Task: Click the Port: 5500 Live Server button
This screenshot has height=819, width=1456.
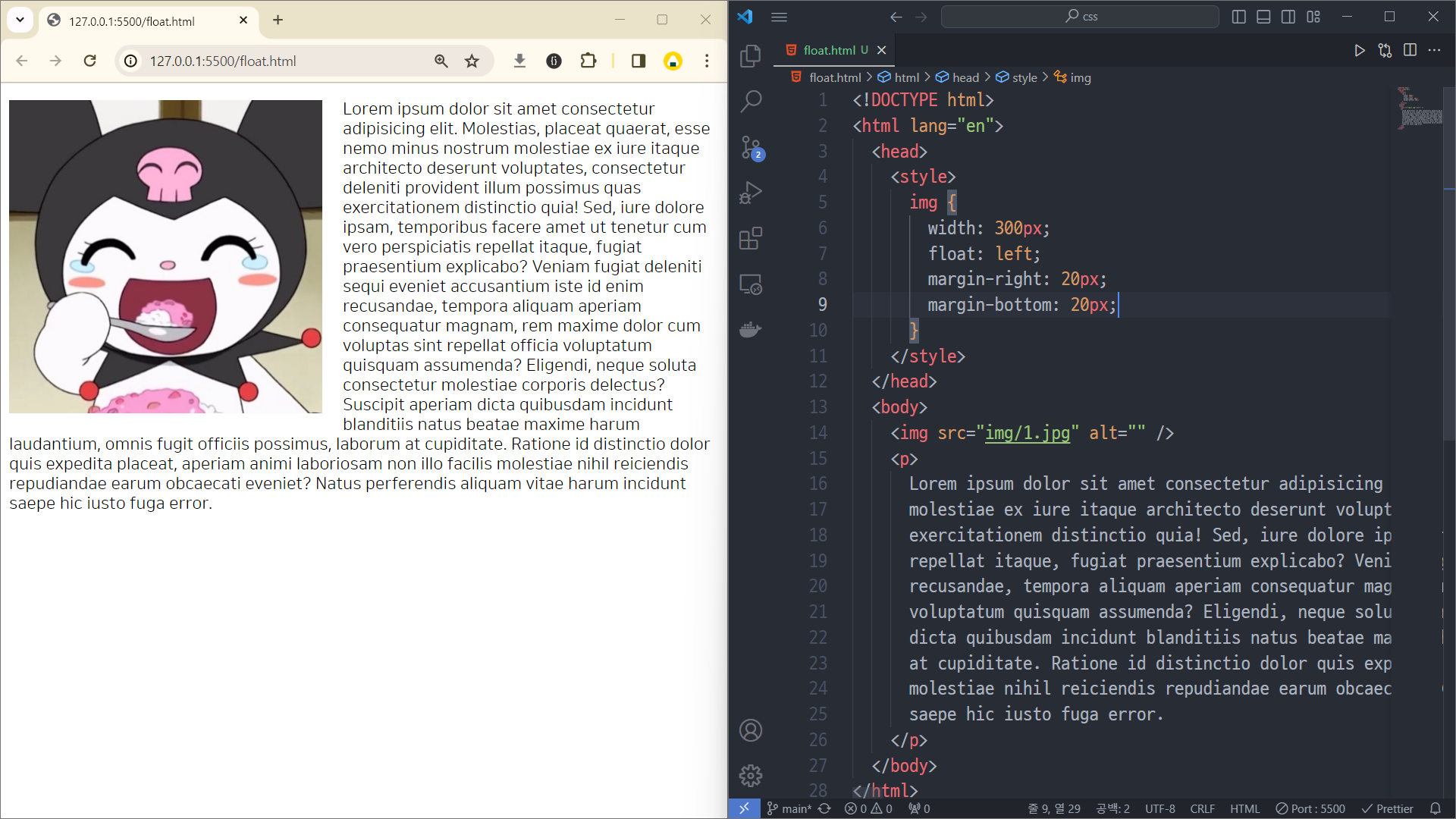Action: [1310, 808]
